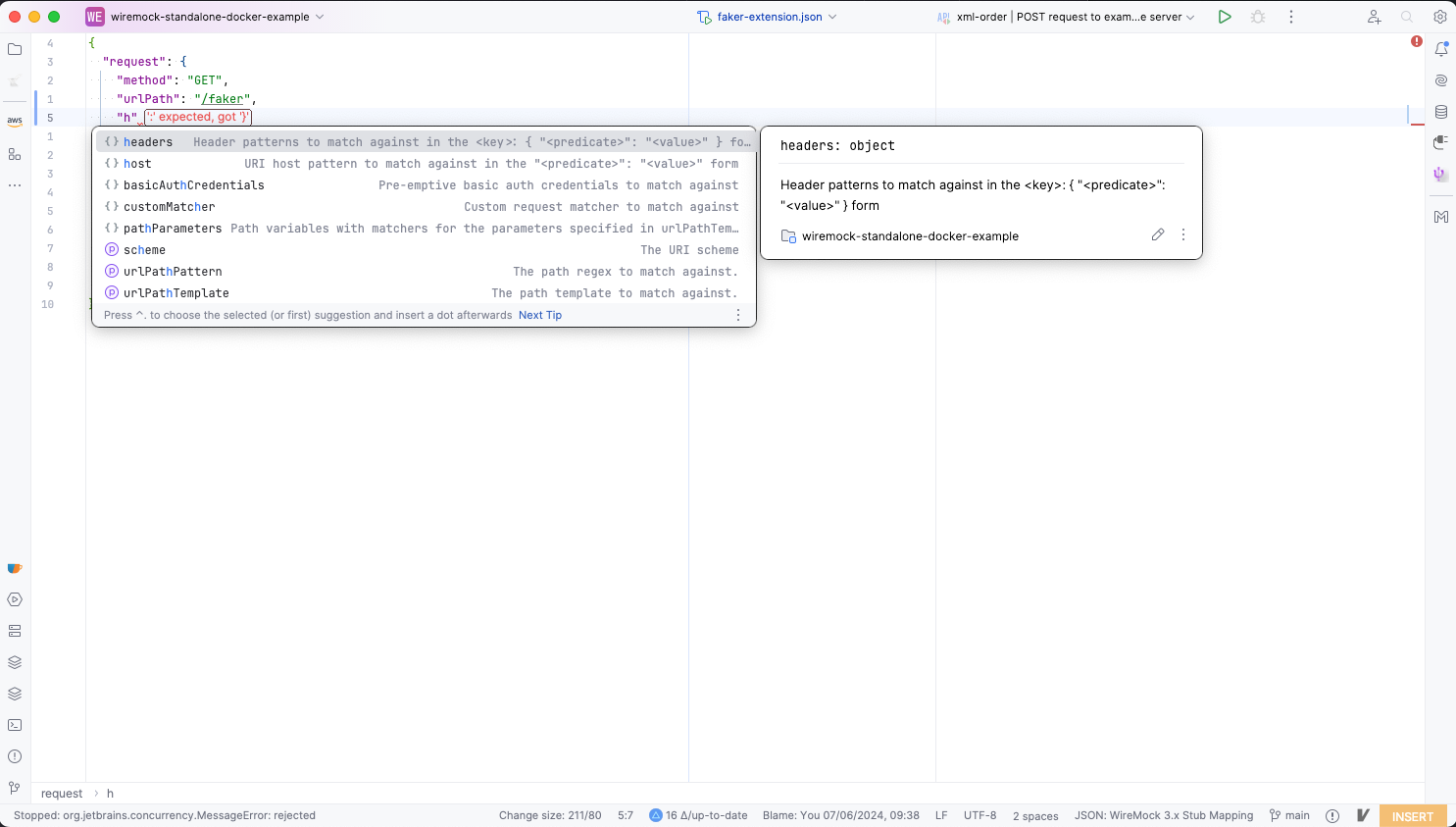Open the Maven tool window
1456x827 pixels.
(x=1441, y=217)
